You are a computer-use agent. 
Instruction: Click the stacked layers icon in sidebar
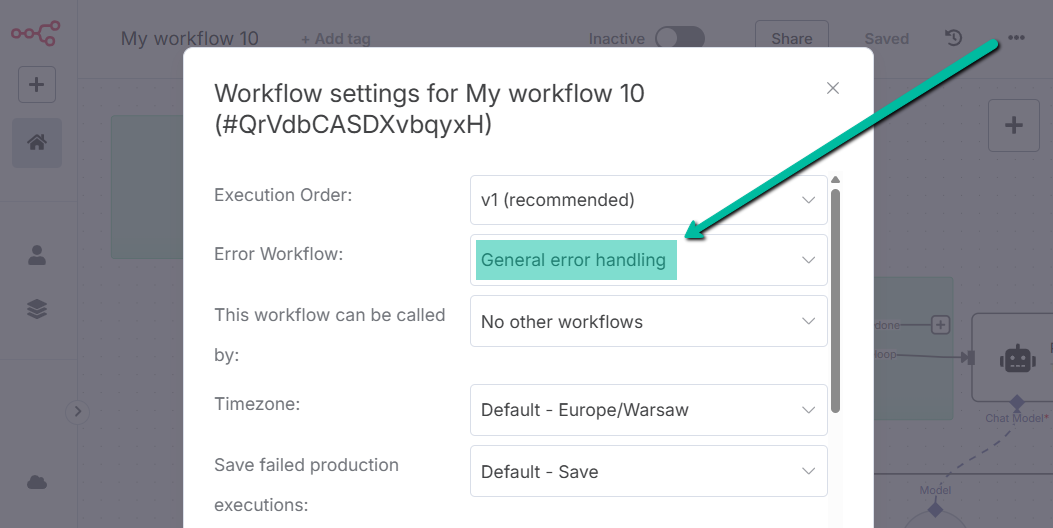coord(37,309)
